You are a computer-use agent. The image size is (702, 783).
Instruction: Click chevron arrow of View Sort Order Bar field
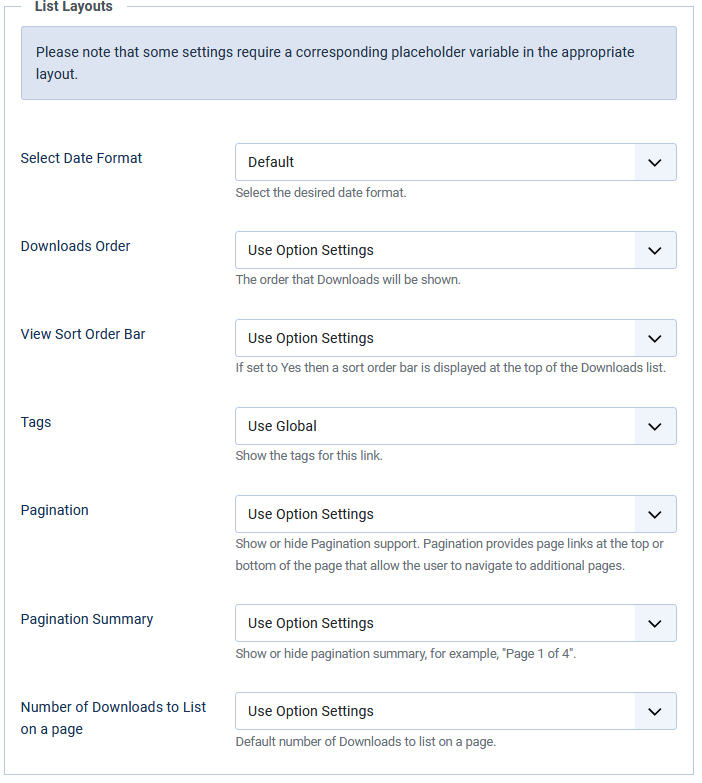655,339
